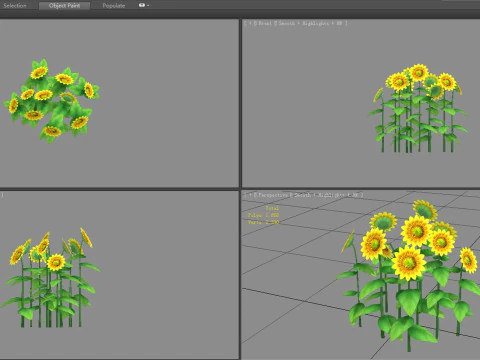Open the Front viewport name menu

pos(265,23)
